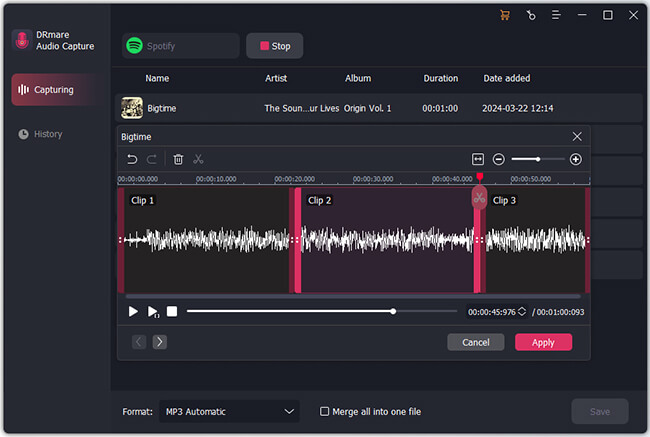The height and width of the screenshot is (437, 650).
Task: Select the Clip 3 waveform segment
Action: click(x=535, y=240)
